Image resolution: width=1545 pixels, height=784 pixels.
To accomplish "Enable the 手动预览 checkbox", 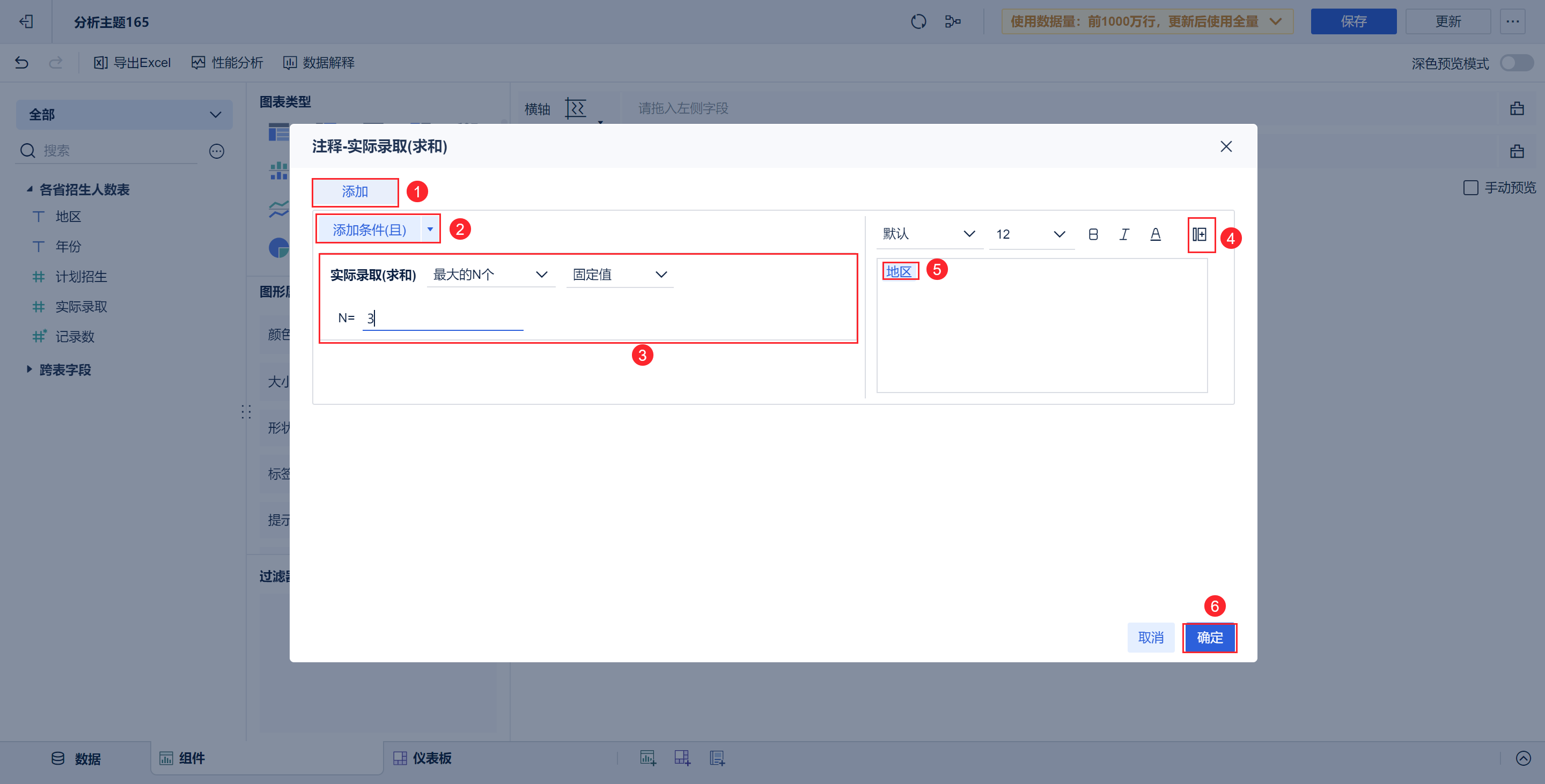I will 1470,188.
